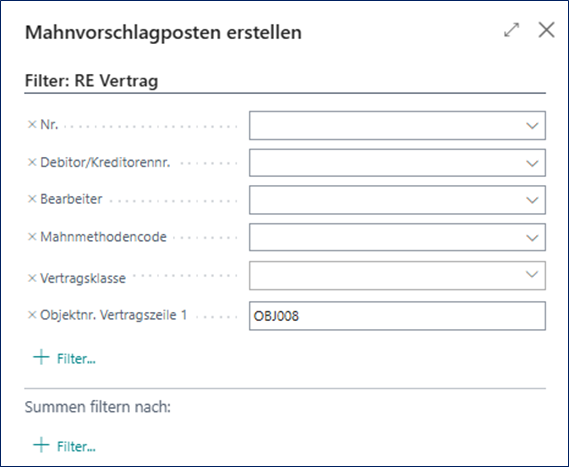Remove the Debitor/Kreditorennr. filter X icon
Viewport: 569px width, 467px height.
32,162
